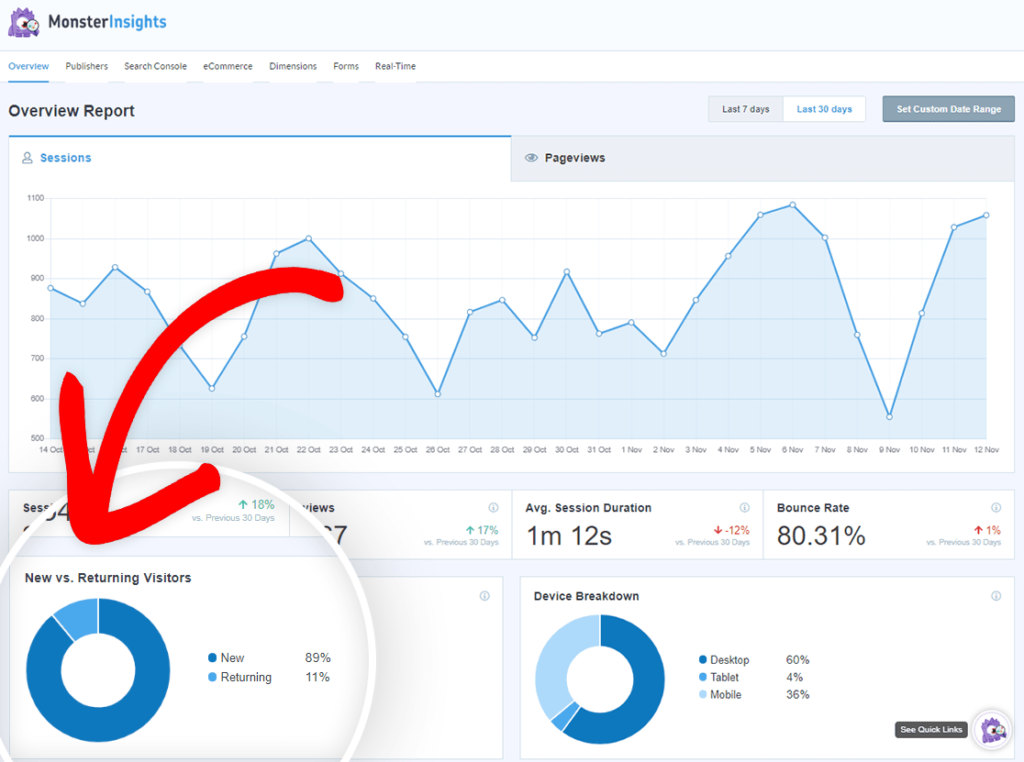This screenshot has width=1024, height=762.
Task: Open the monster Quick Links floating icon
Action: pyautogui.click(x=992, y=729)
